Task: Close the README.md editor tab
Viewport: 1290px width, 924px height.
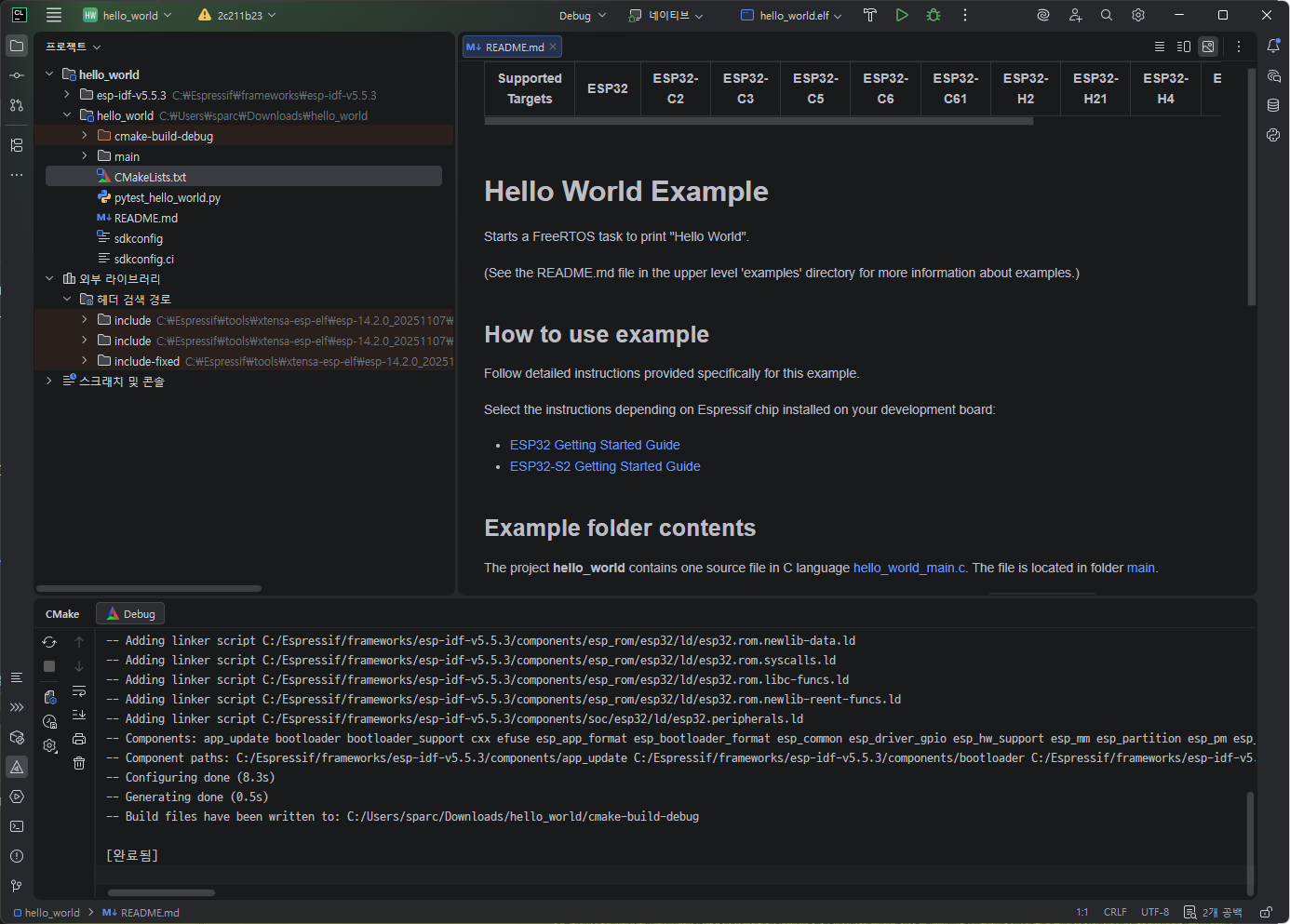Action: point(553,47)
